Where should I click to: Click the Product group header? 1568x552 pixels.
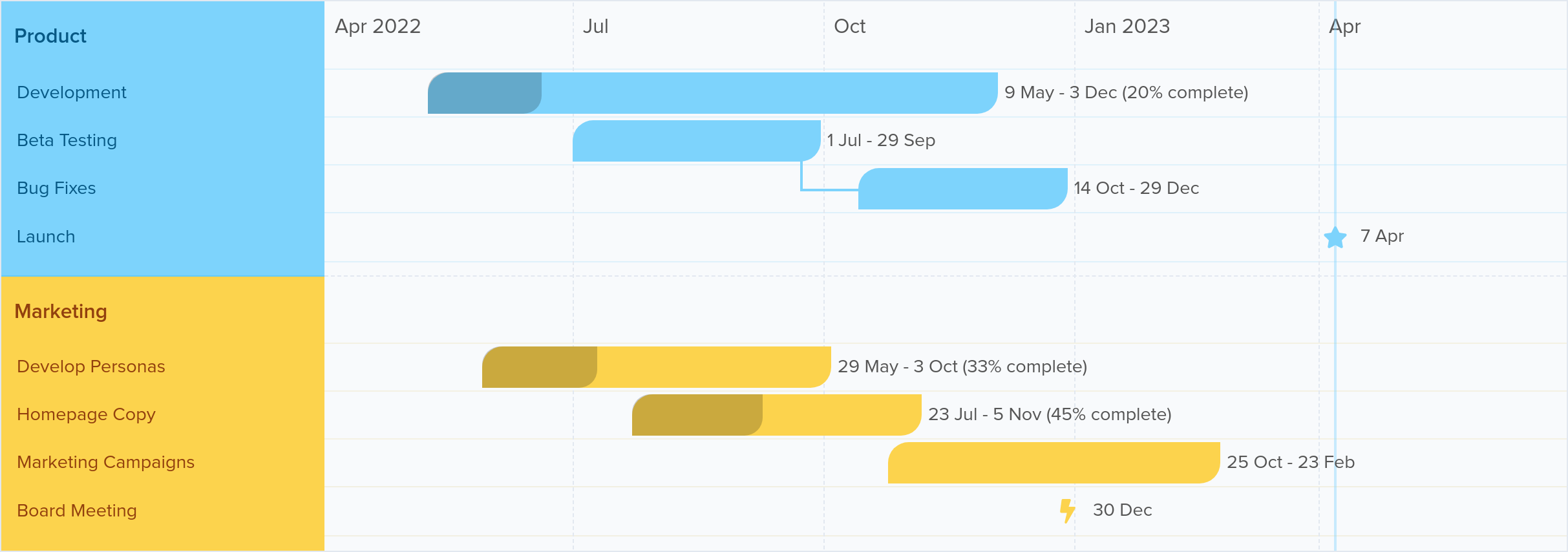50,36
